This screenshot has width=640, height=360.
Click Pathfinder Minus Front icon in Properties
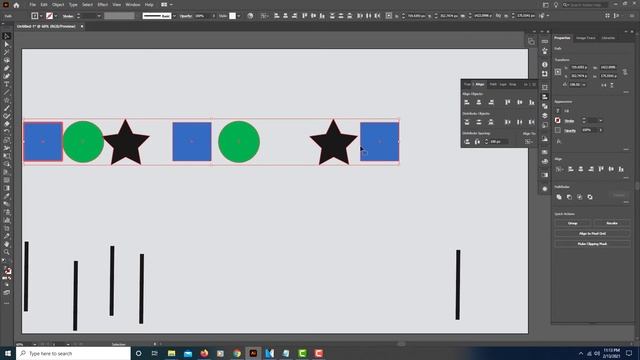pos(569,197)
